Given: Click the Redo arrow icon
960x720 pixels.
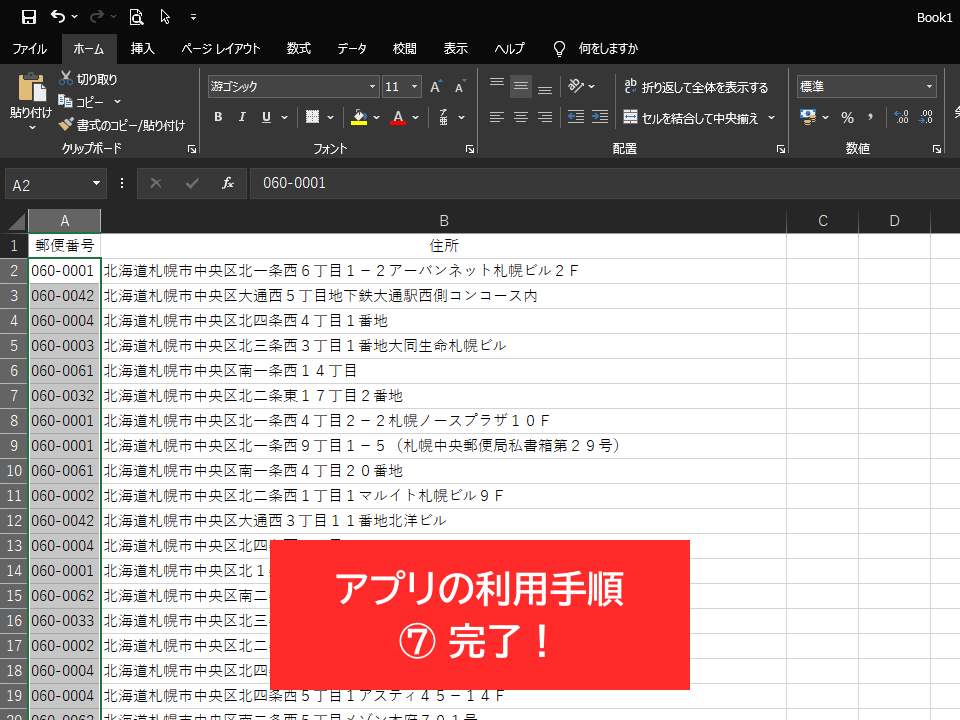Looking at the screenshot, I should pos(96,17).
